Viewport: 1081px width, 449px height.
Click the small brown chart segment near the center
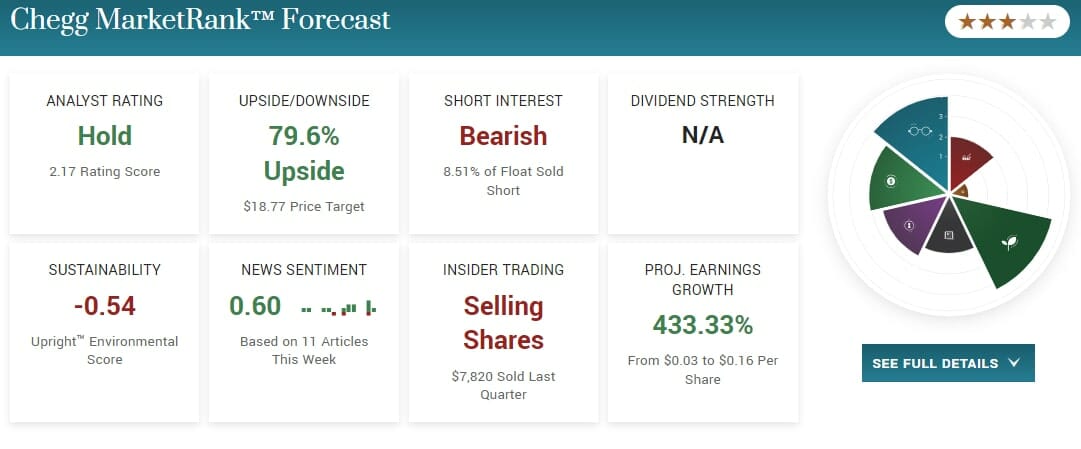tap(962, 189)
